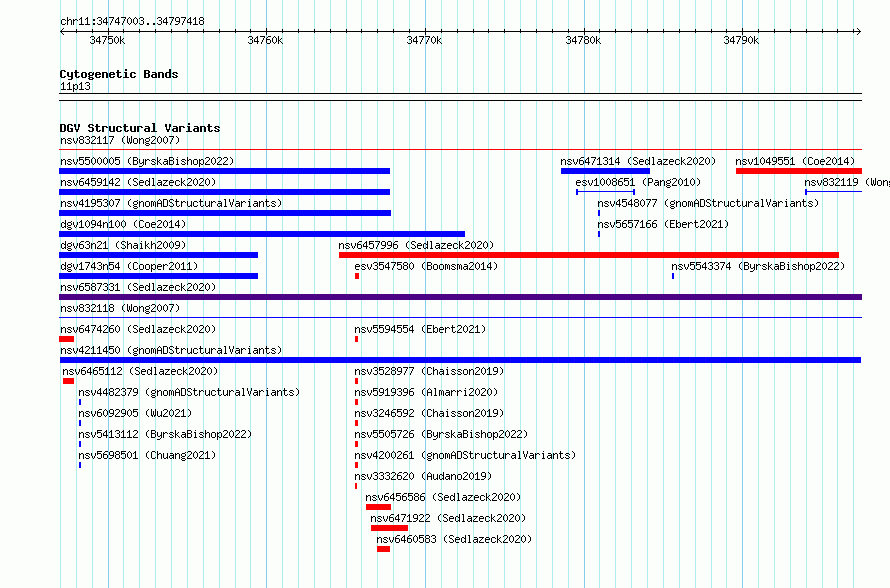Click the red nsv6456586 variant bar
Image resolution: width=890 pixels, height=588 pixels.
pyautogui.click(x=379, y=507)
